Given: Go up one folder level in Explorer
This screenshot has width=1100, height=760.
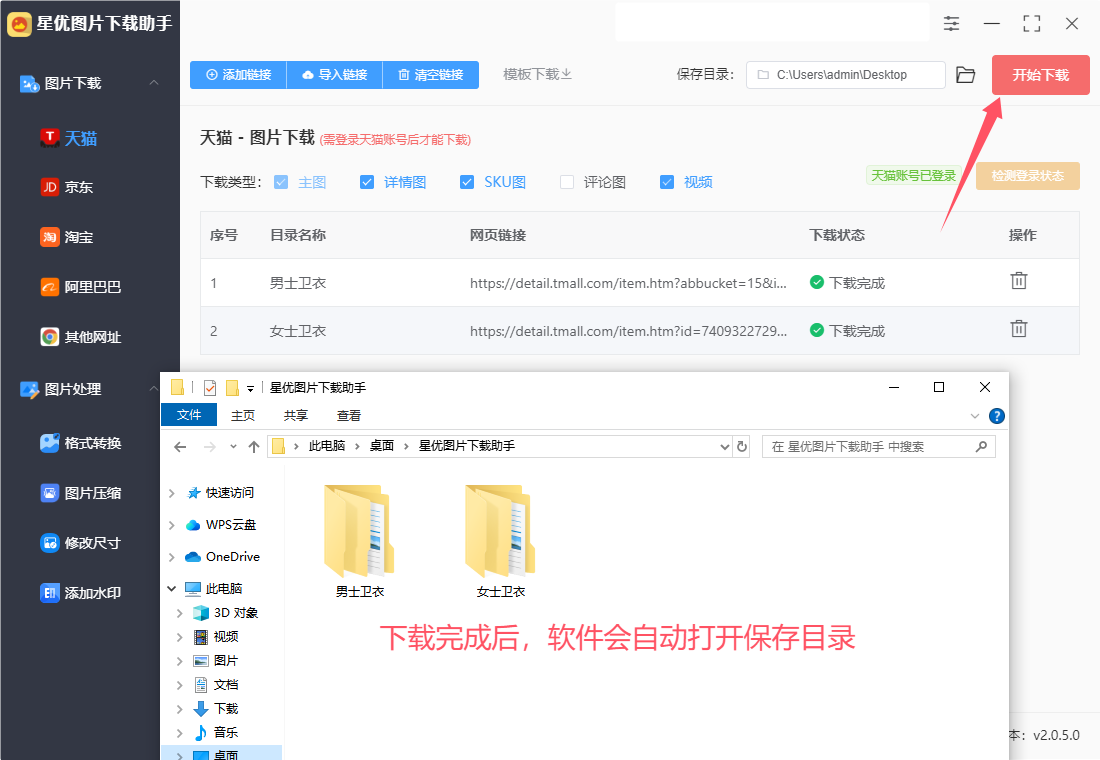Looking at the screenshot, I should (254, 446).
